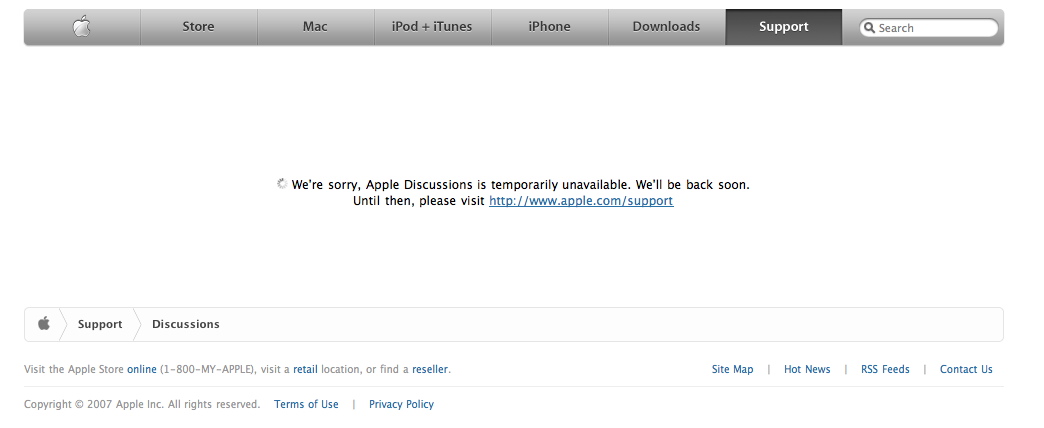Open the Mac tab
Viewport: 1044px width, 428px height.
coord(315,27)
